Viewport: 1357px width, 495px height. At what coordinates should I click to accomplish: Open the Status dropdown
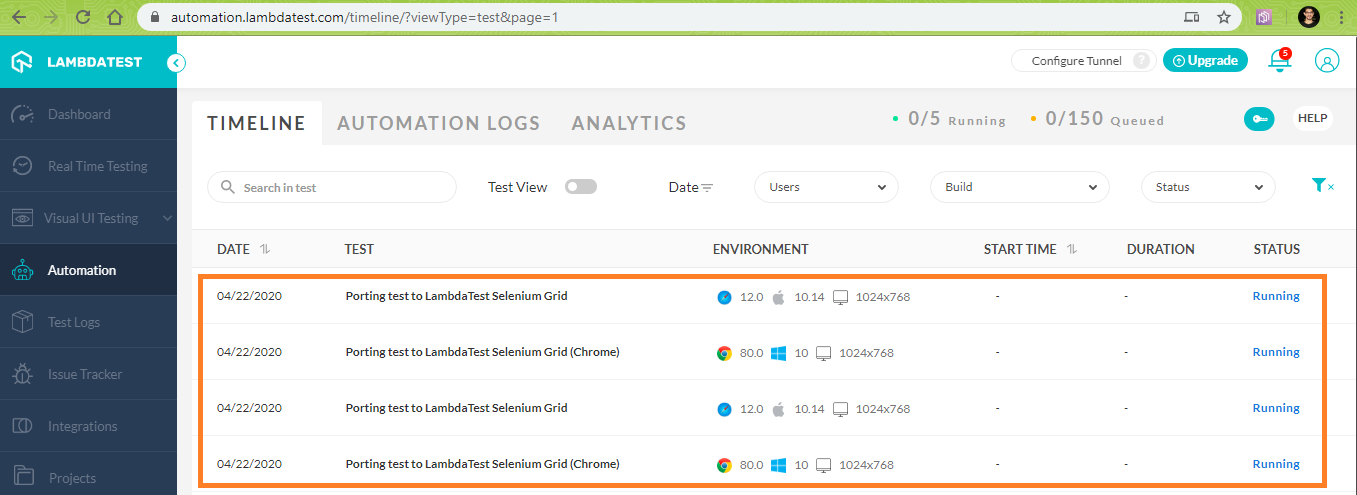(1208, 187)
